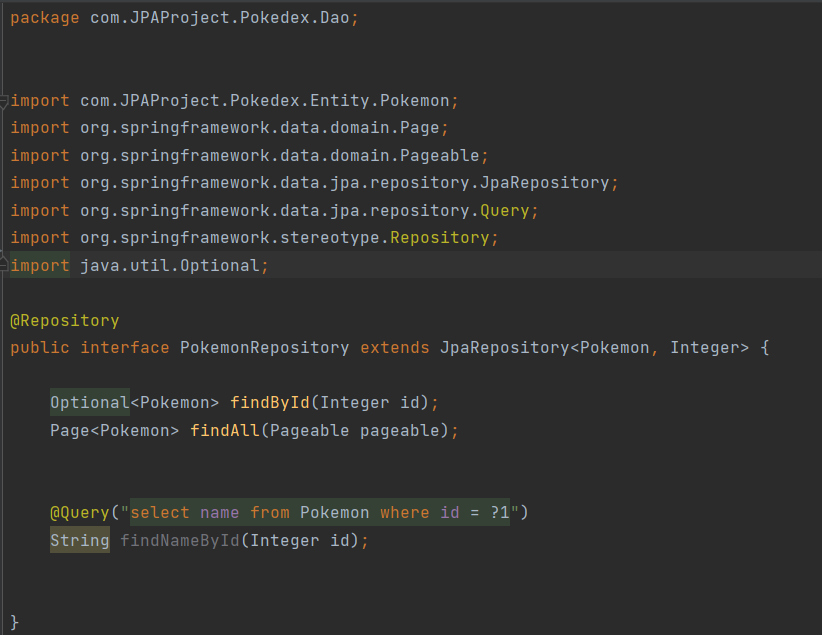Click 'JpaRepository<Pokemon' in the interface declaration
This screenshot has width=822, height=635.
(545, 348)
